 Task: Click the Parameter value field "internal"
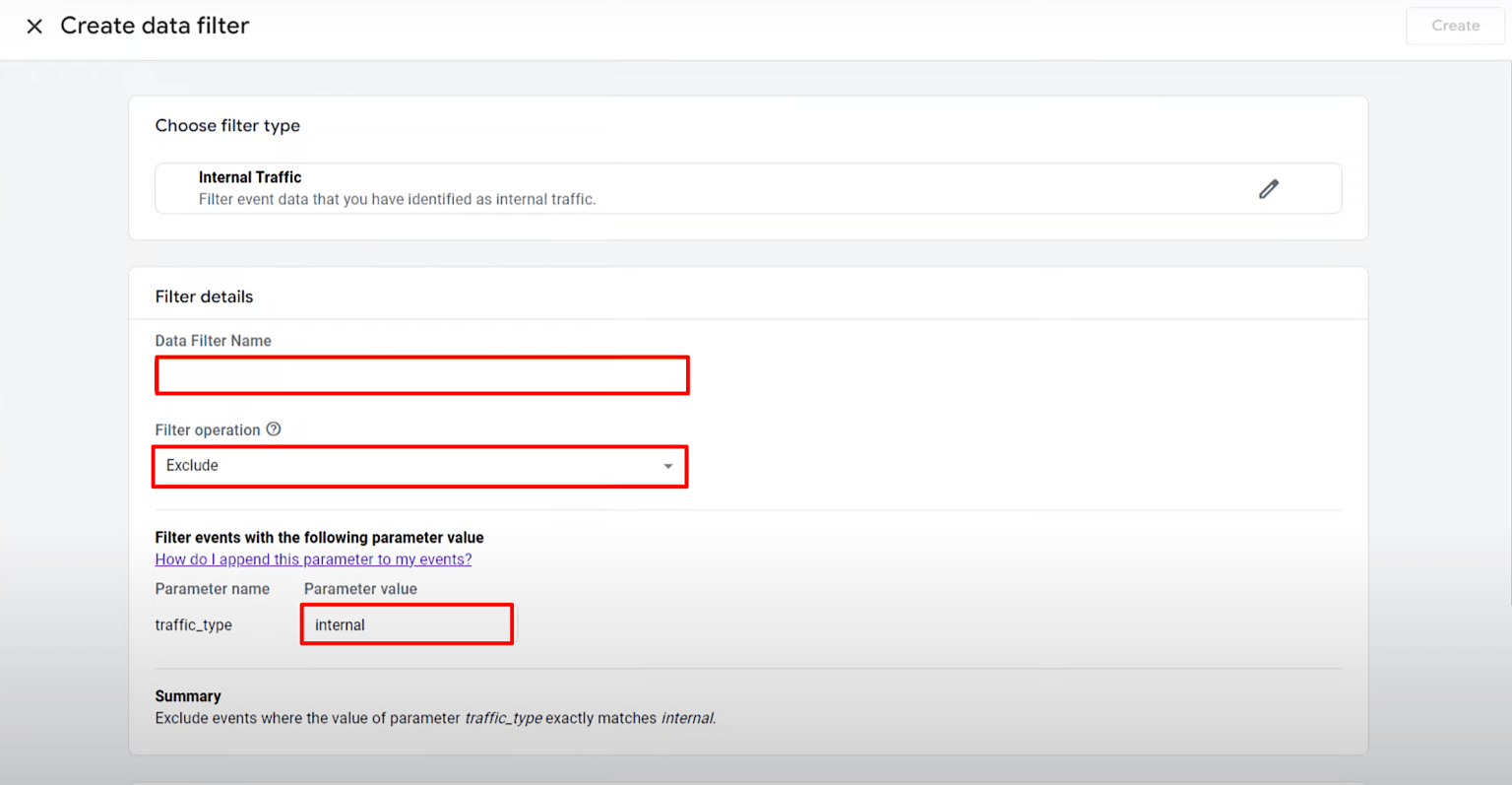point(407,624)
